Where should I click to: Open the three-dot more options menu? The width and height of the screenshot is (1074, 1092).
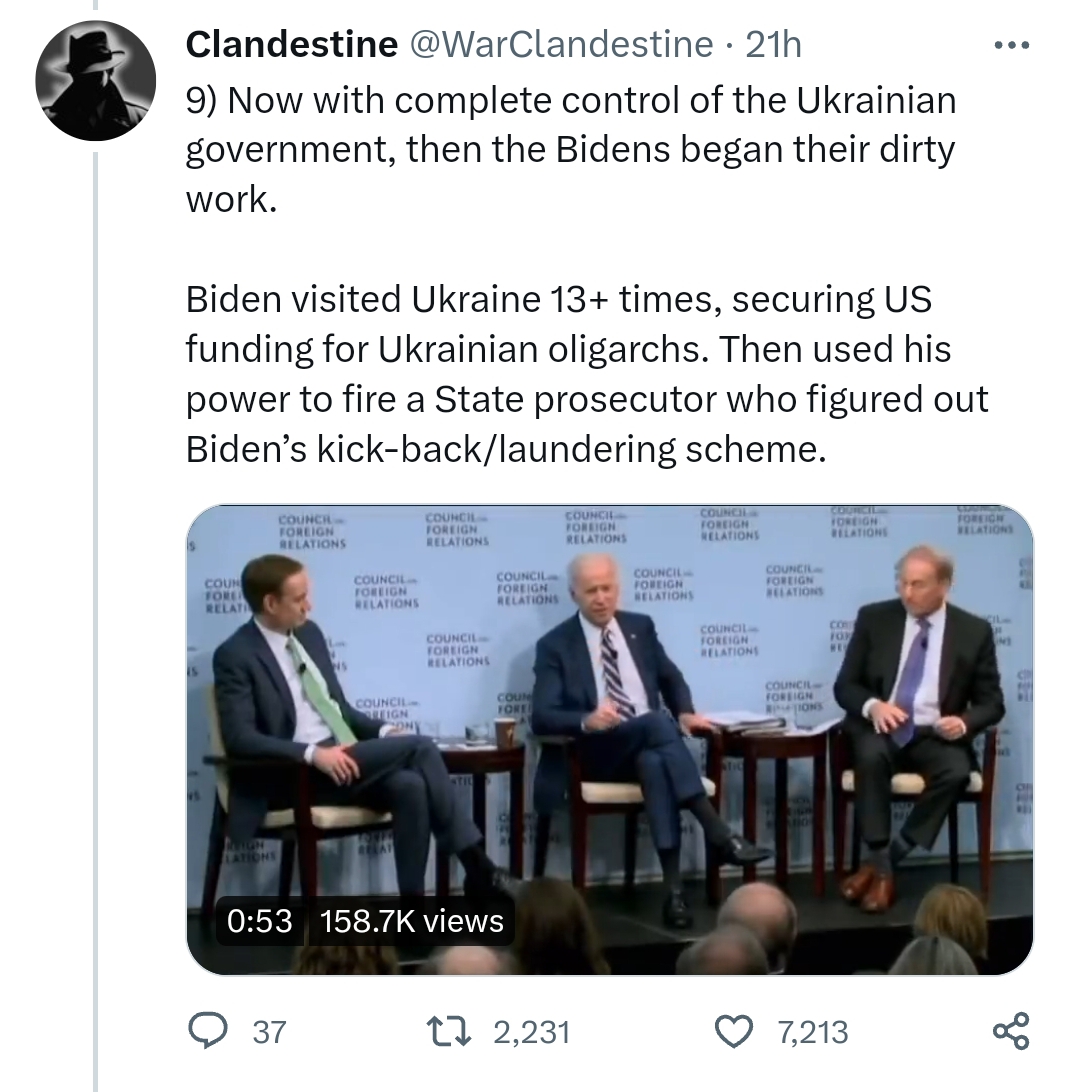coord(1011,46)
